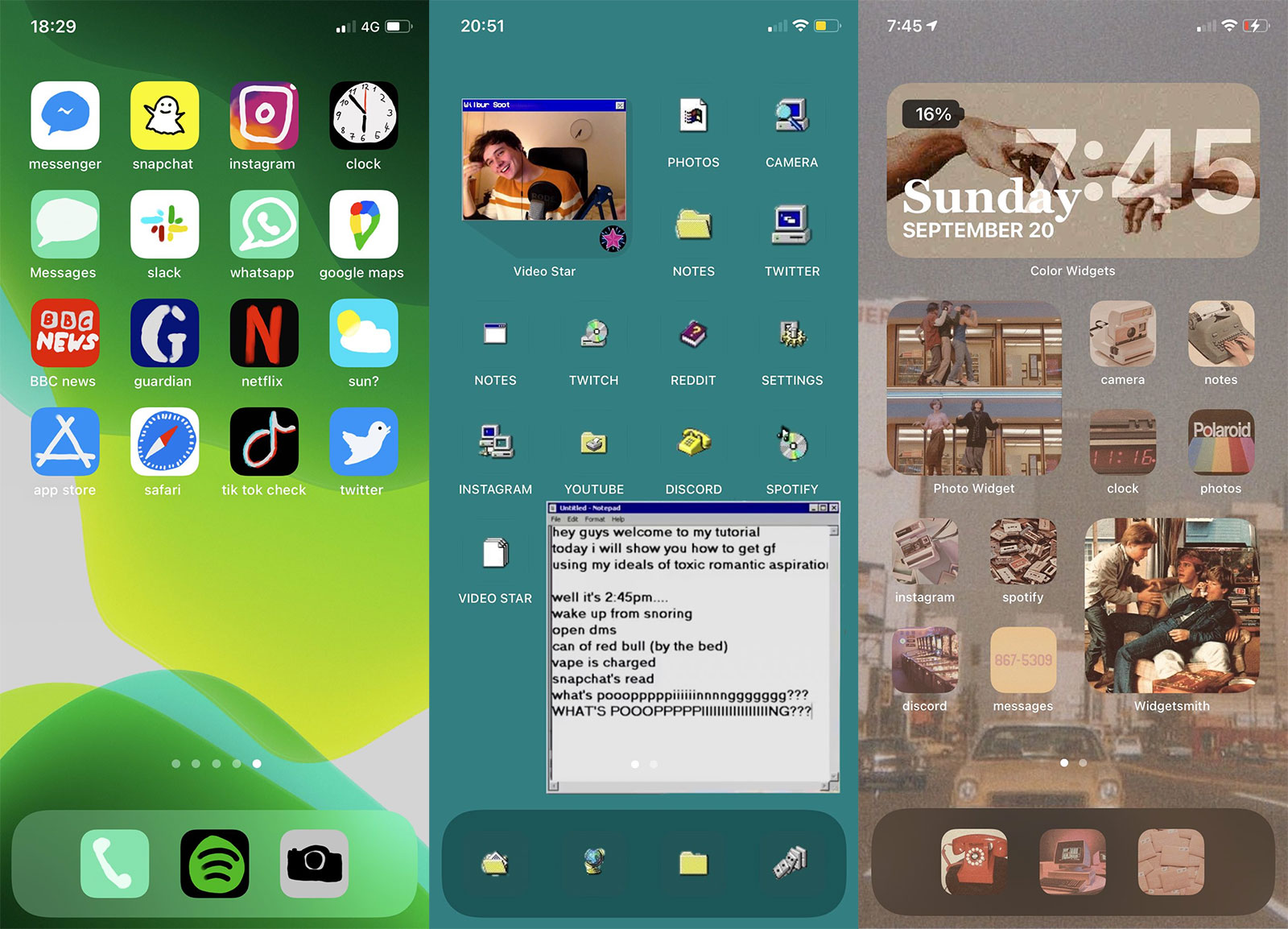Open the folder NOTES icon beside TWITTER
This screenshot has width=1288, height=929.
[x=693, y=225]
